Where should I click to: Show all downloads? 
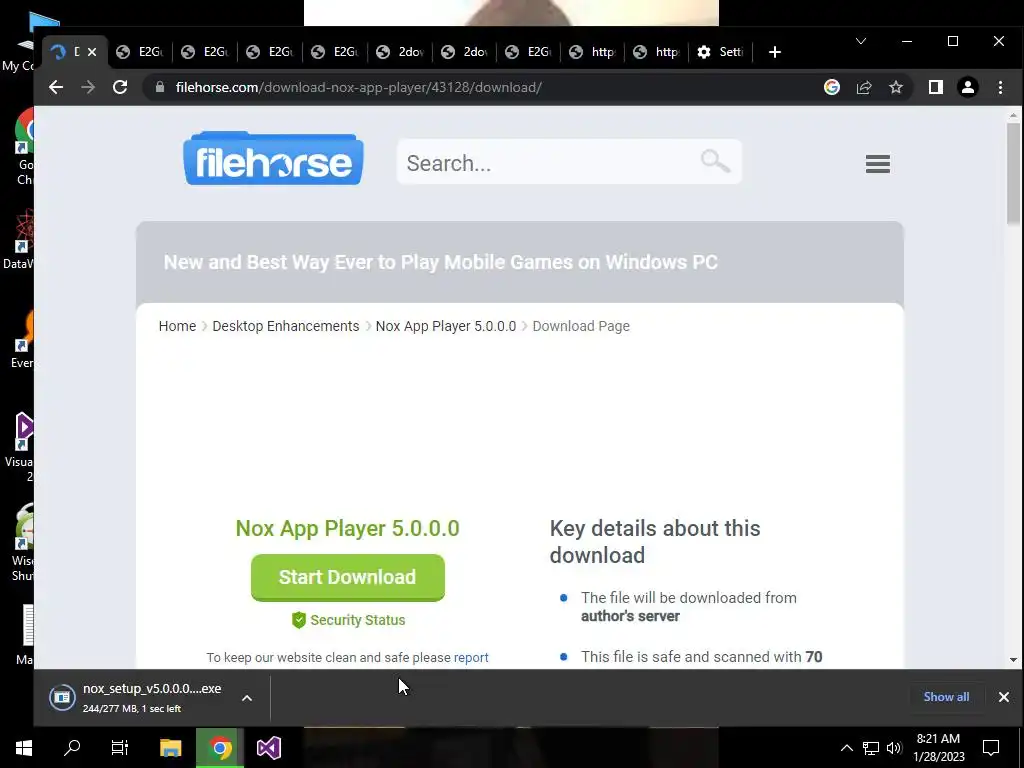pos(946,697)
